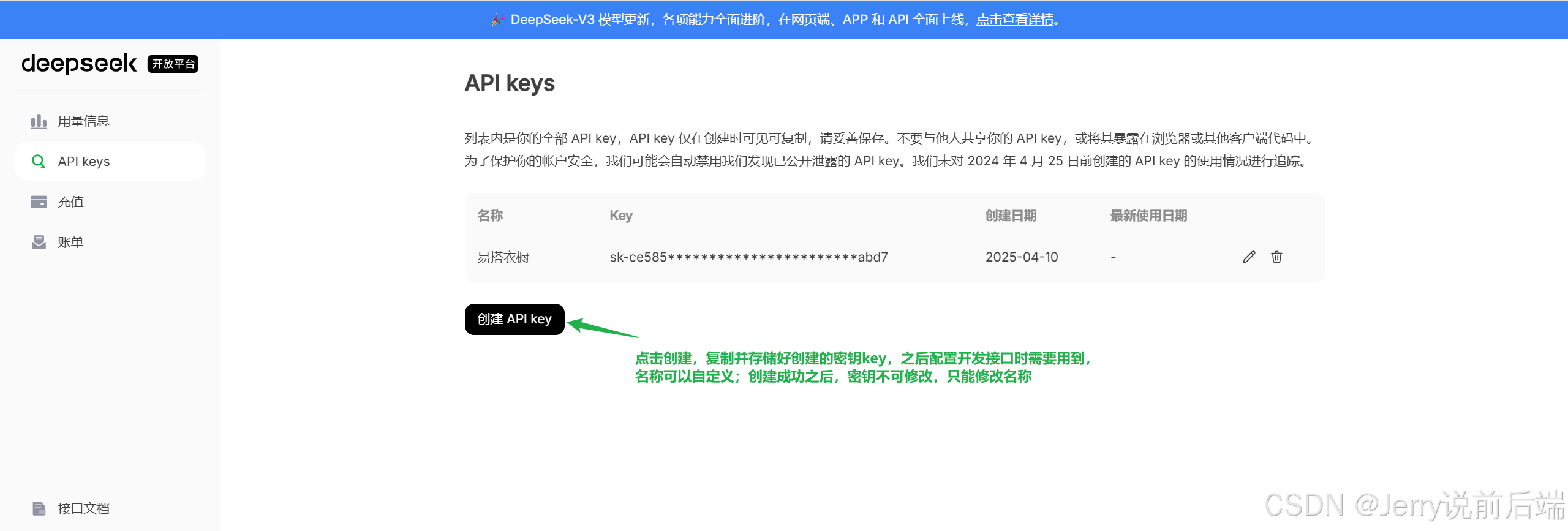Image resolution: width=1568 pixels, height=531 pixels.
Task: Click the 2025-04-10 creation date
Action: [x=1022, y=257]
